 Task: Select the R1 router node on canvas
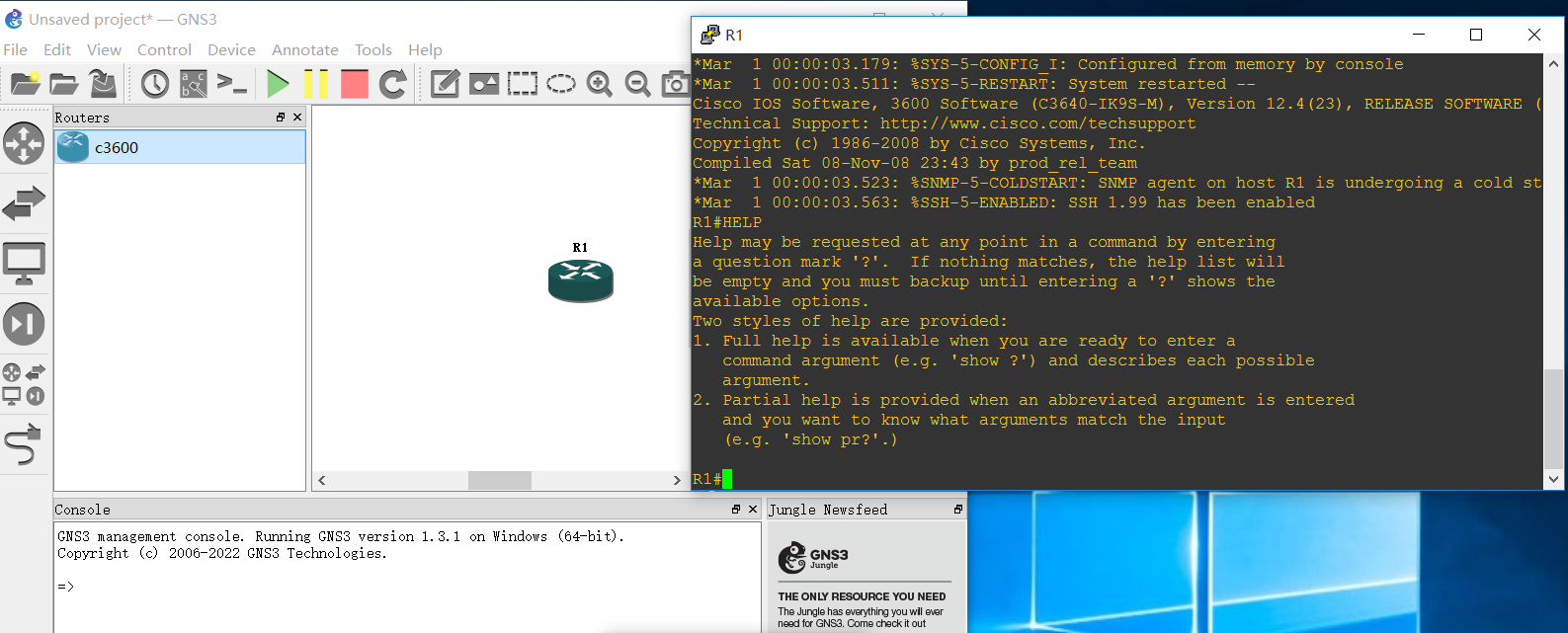pos(581,280)
